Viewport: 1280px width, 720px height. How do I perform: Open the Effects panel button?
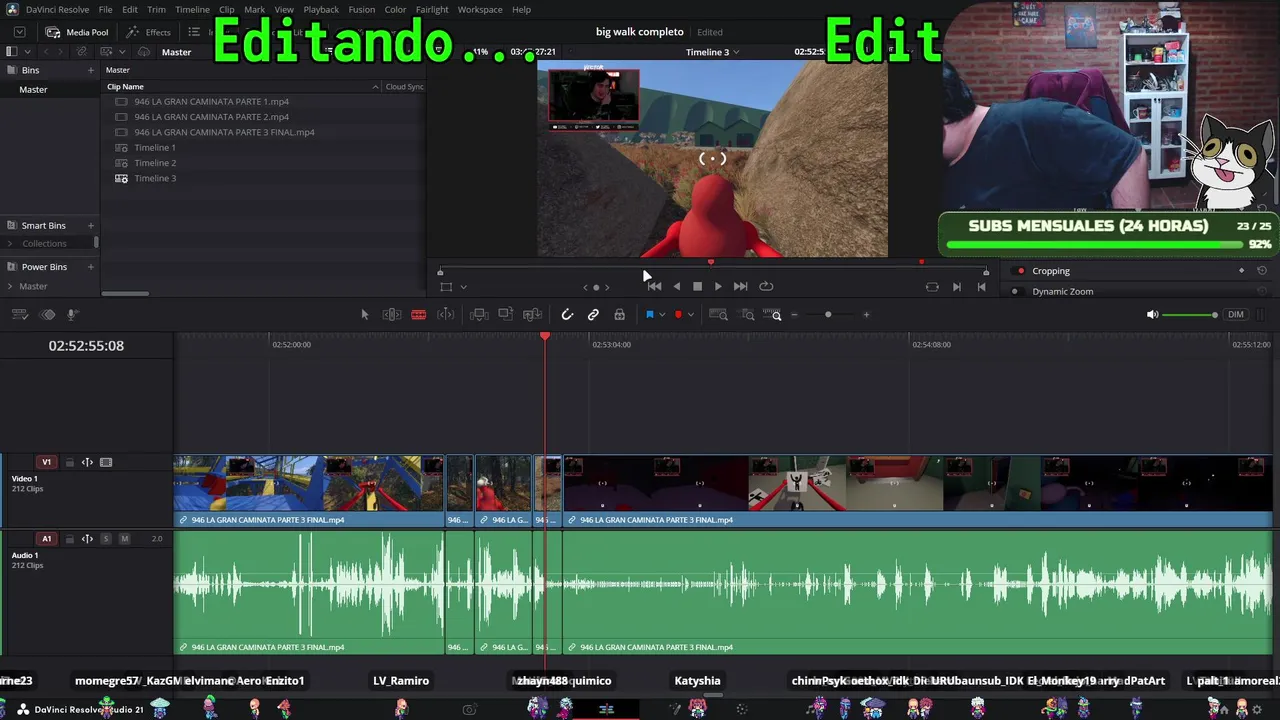148,32
